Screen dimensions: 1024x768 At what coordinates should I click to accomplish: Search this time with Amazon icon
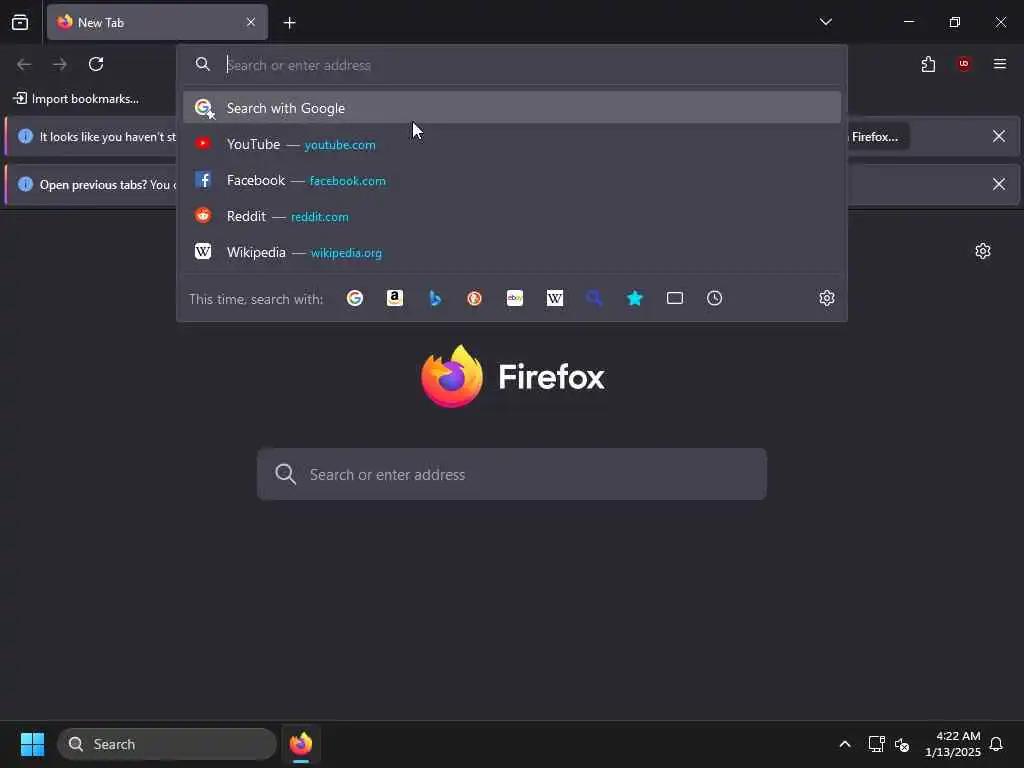pos(394,298)
